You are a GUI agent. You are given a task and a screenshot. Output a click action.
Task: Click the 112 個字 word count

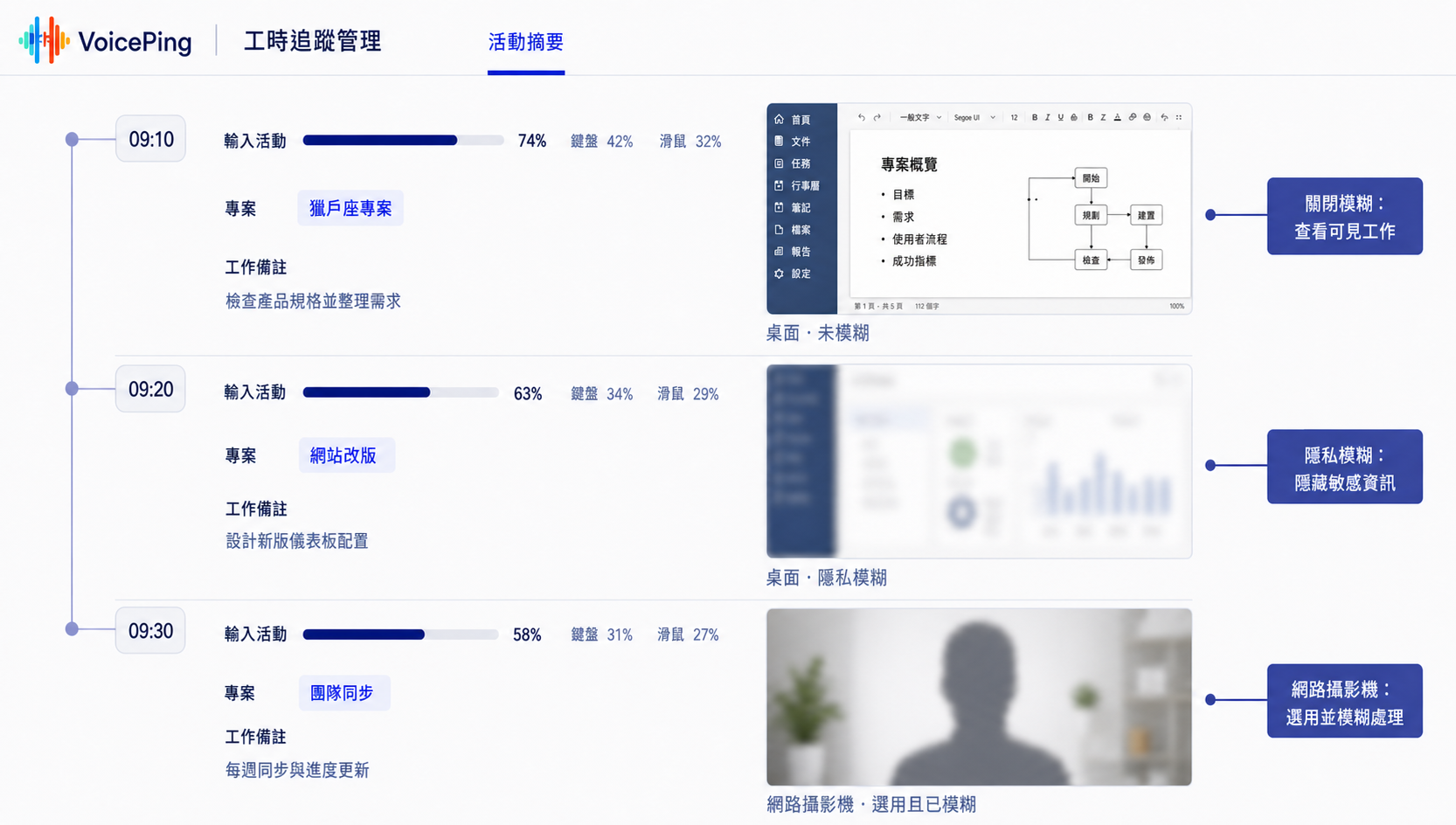click(926, 307)
